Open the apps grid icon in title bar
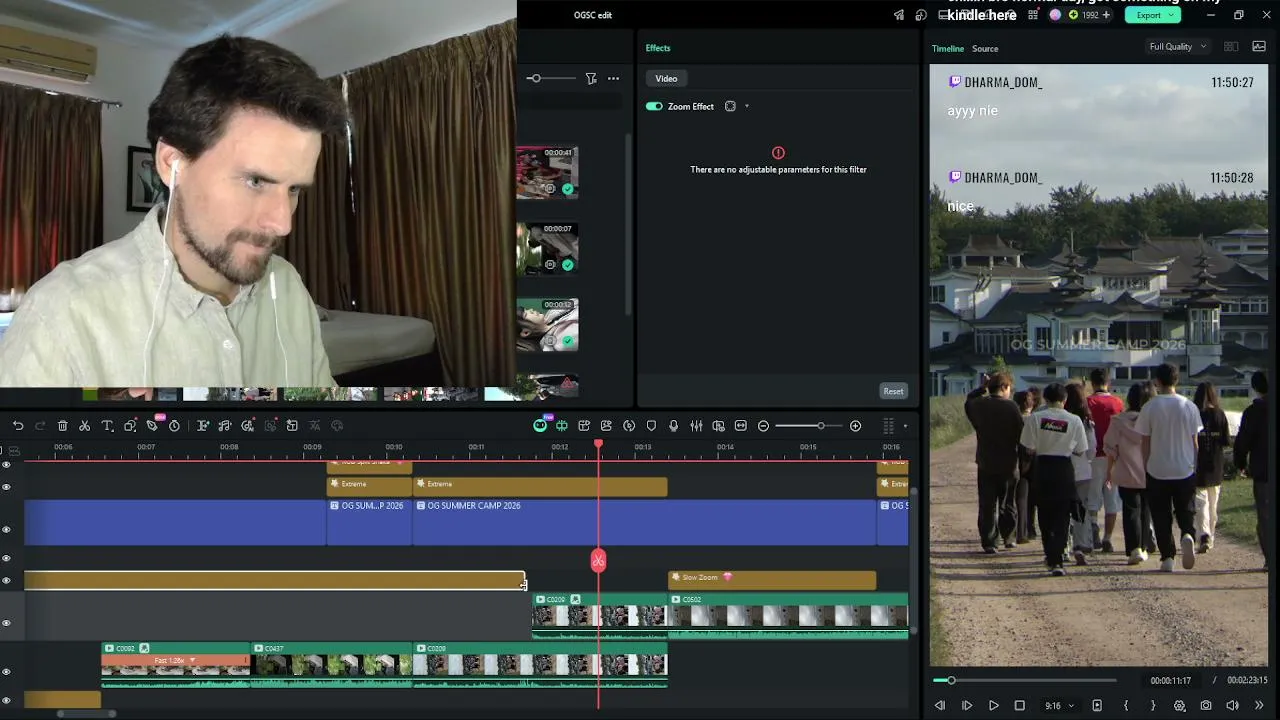This screenshot has width=1280, height=720. (x=1033, y=15)
